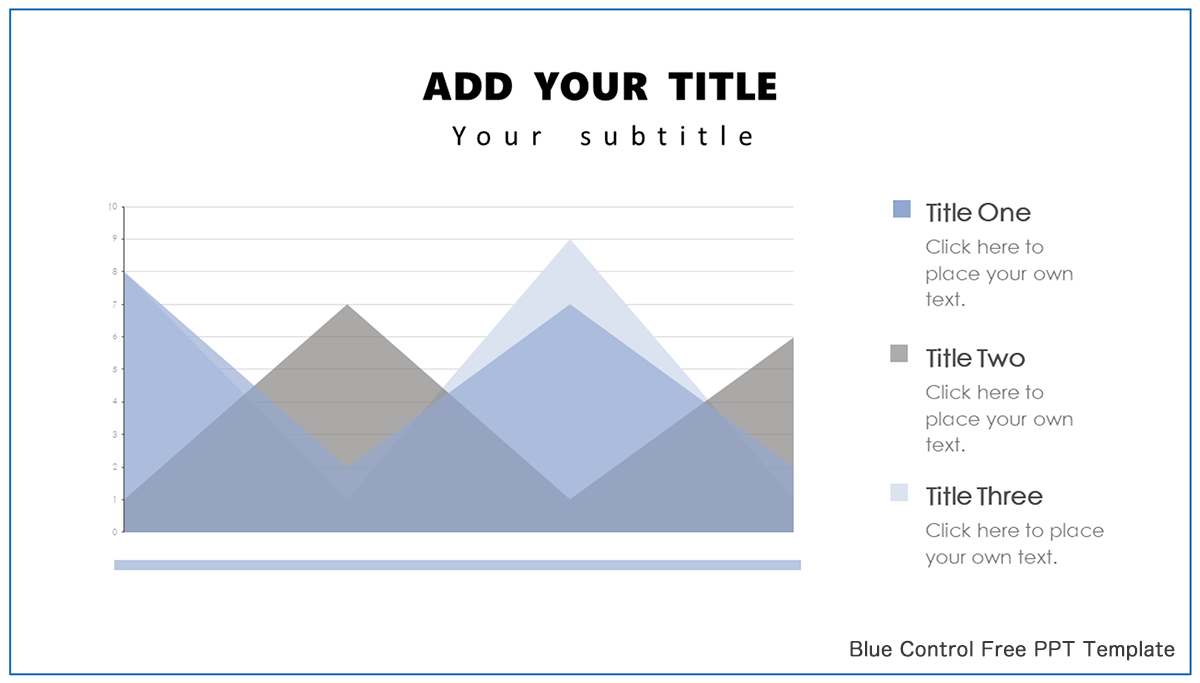Click the y-axis label 5
Image resolution: width=1200 pixels, height=683 pixels.
(114, 370)
